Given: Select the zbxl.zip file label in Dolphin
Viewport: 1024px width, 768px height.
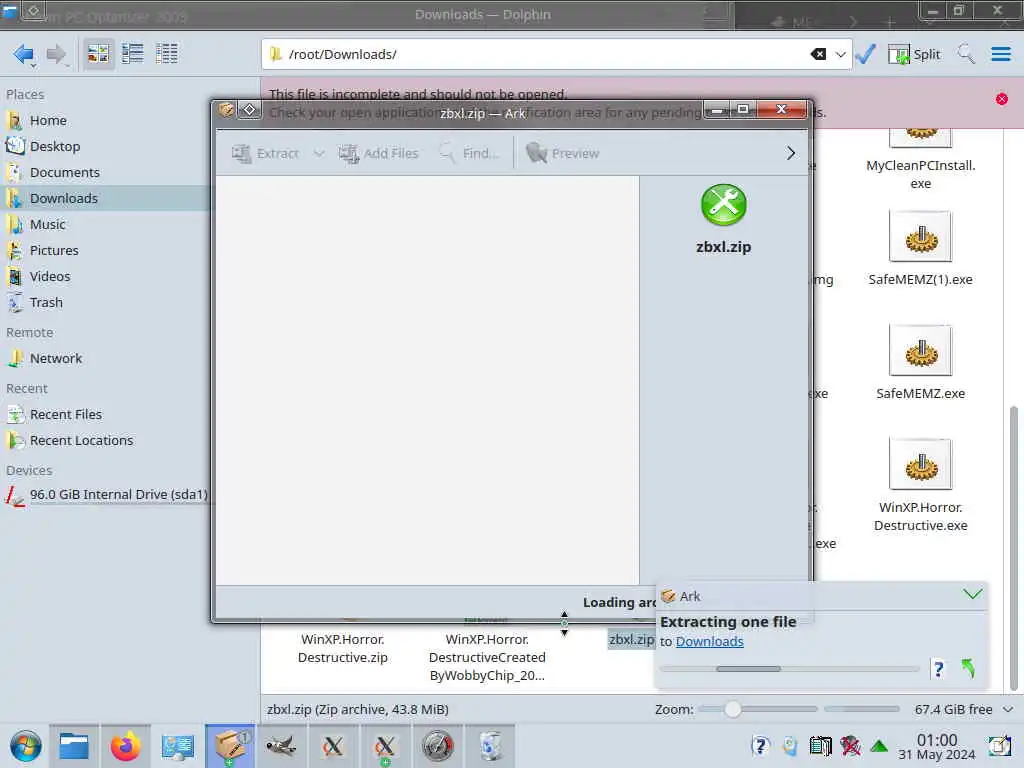Looking at the screenshot, I should tap(632, 640).
